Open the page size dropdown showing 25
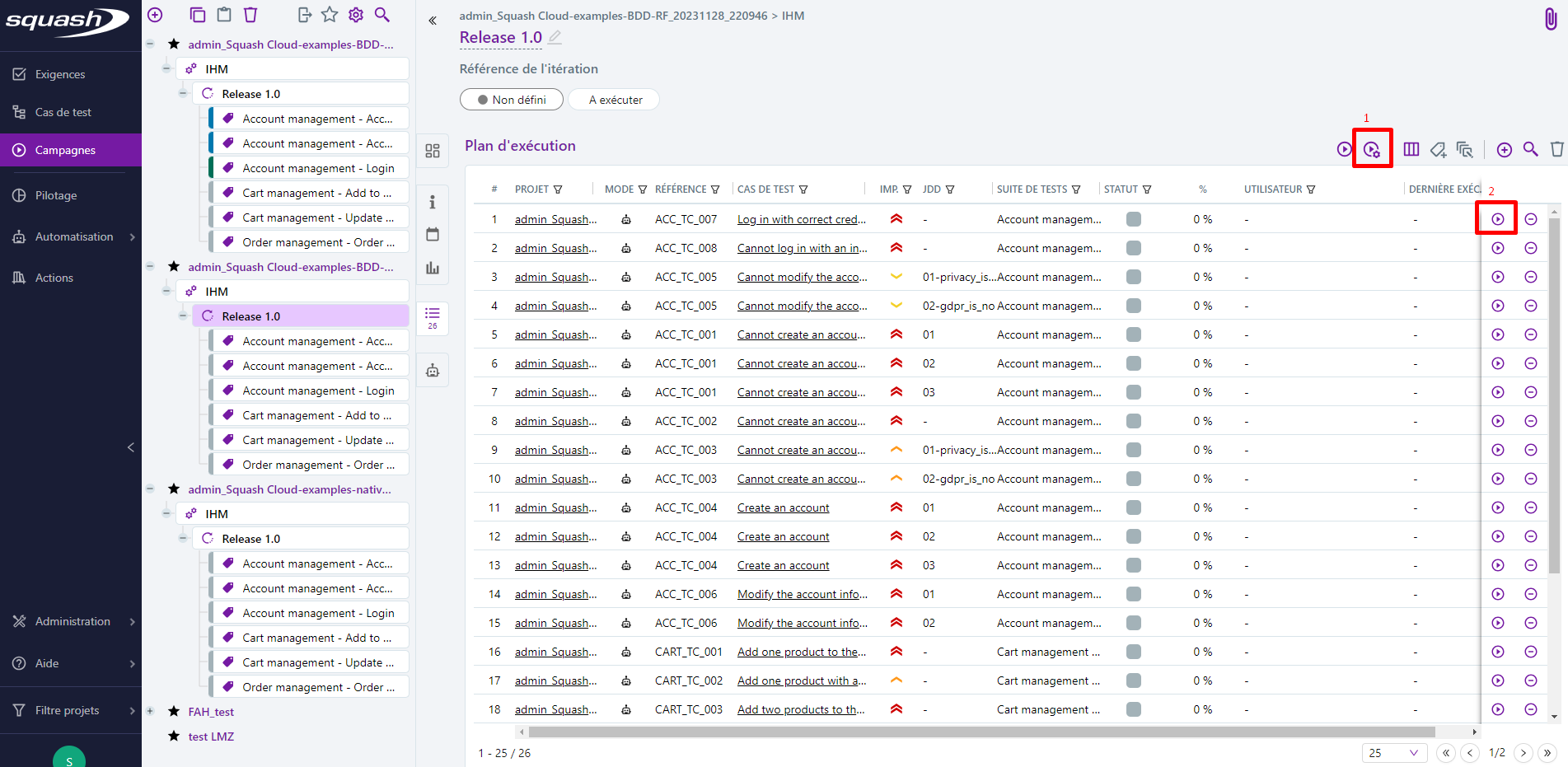The width and height of the screenshot is (1568, 767). [1394, 753]
